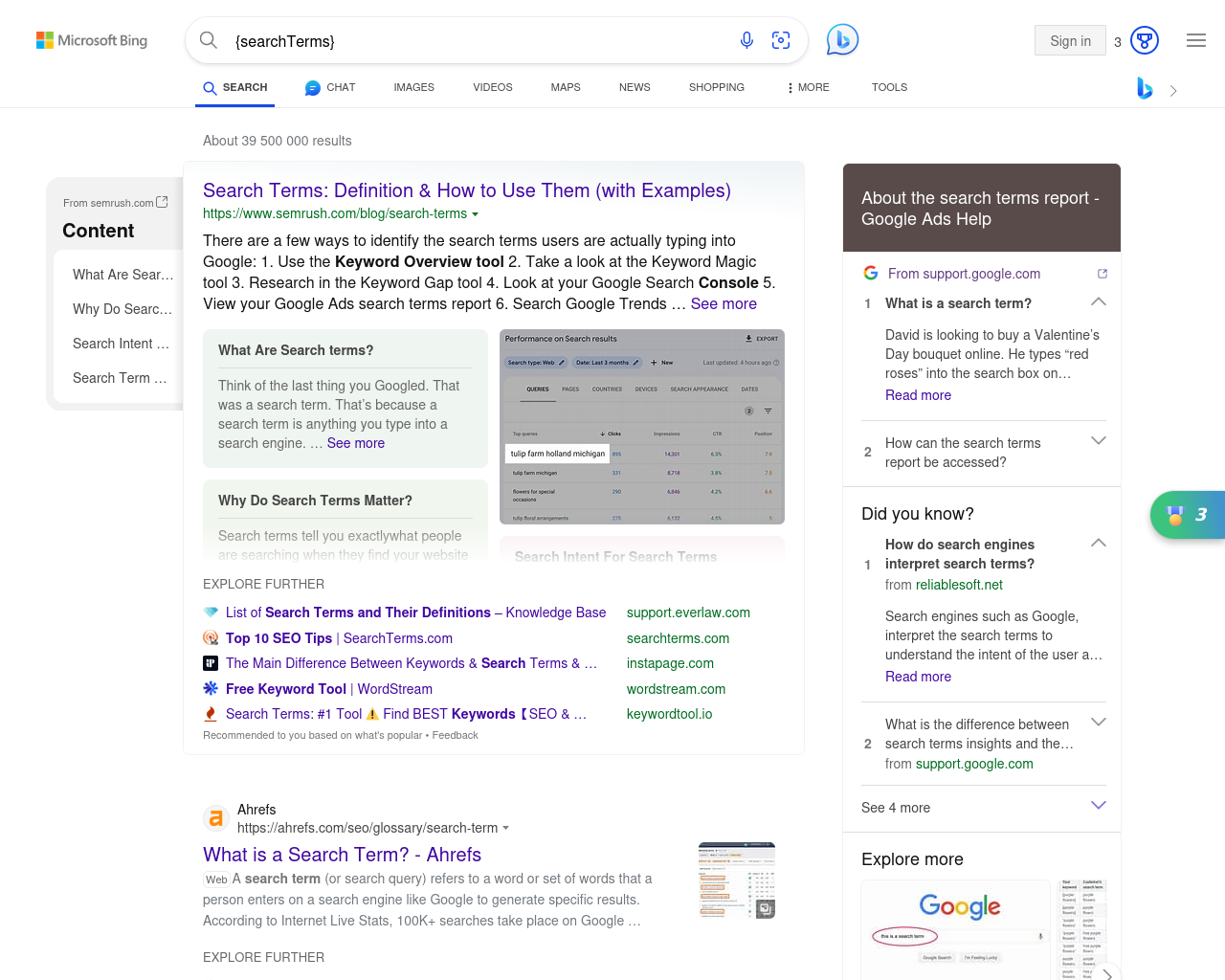Click the Ahrefs favicon icon
This screenshot has width=1225, height=980.
tap(216, 818)
